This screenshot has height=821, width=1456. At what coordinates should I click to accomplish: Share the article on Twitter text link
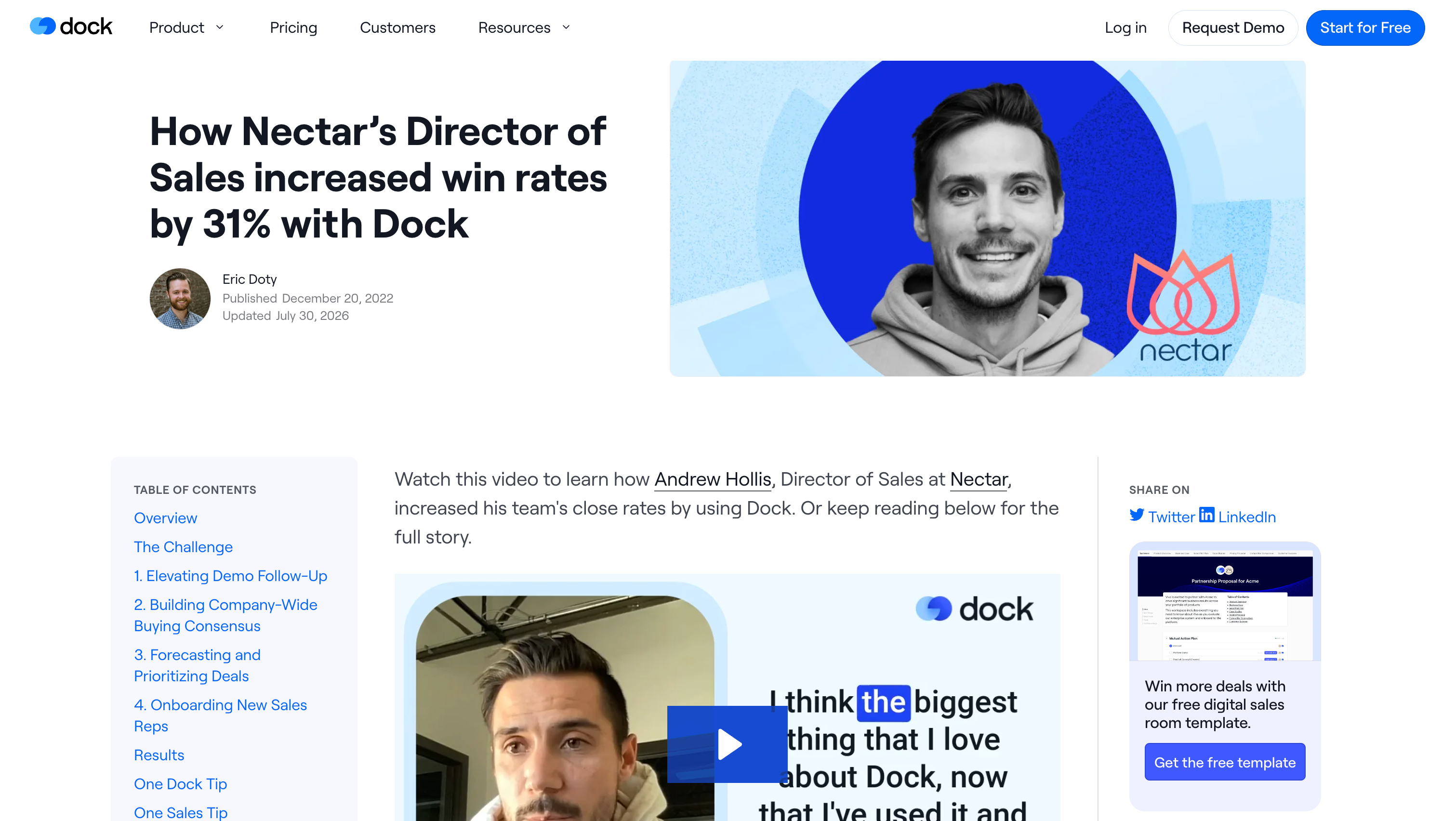tap(1171, 517)
